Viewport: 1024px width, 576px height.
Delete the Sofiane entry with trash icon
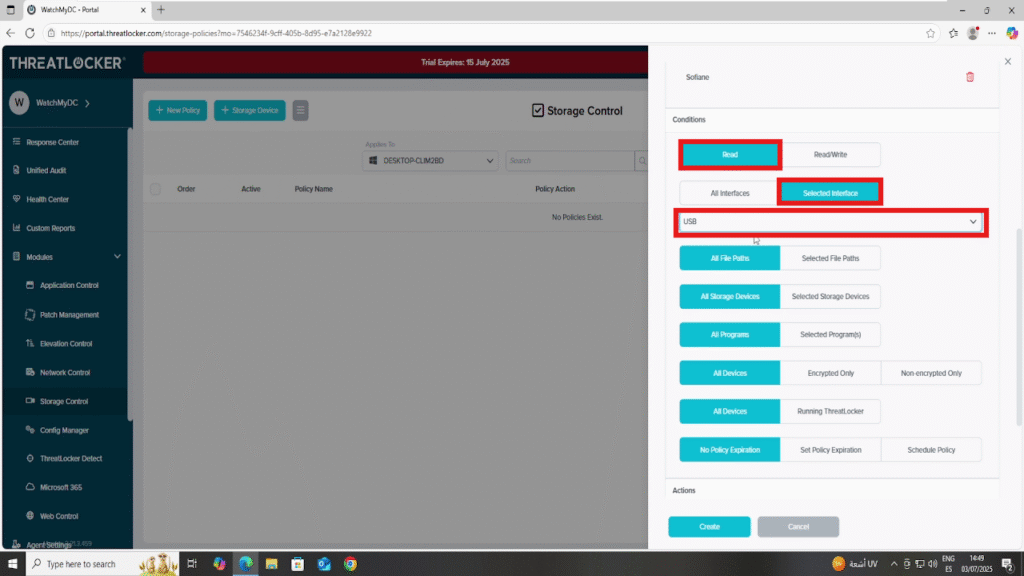[970, 77]
